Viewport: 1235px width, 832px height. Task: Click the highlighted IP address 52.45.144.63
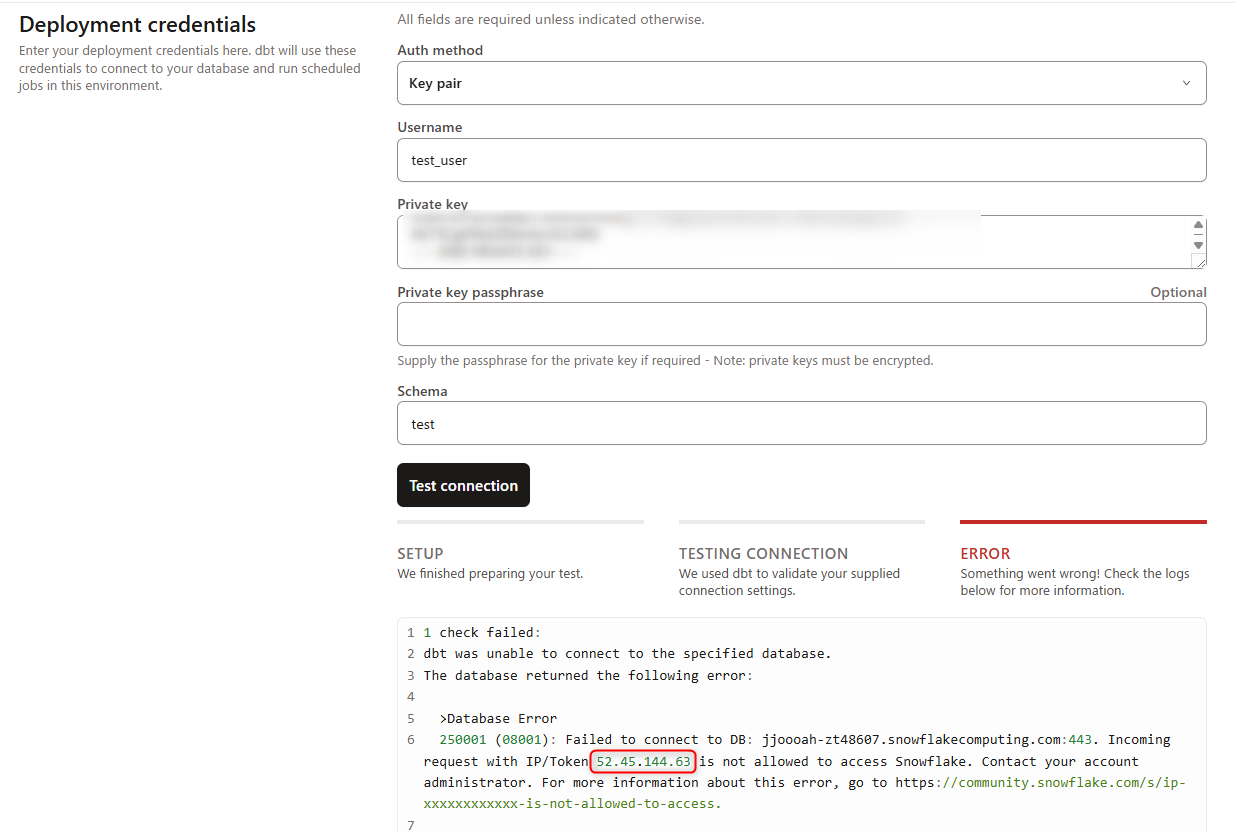tap(643, 761)
